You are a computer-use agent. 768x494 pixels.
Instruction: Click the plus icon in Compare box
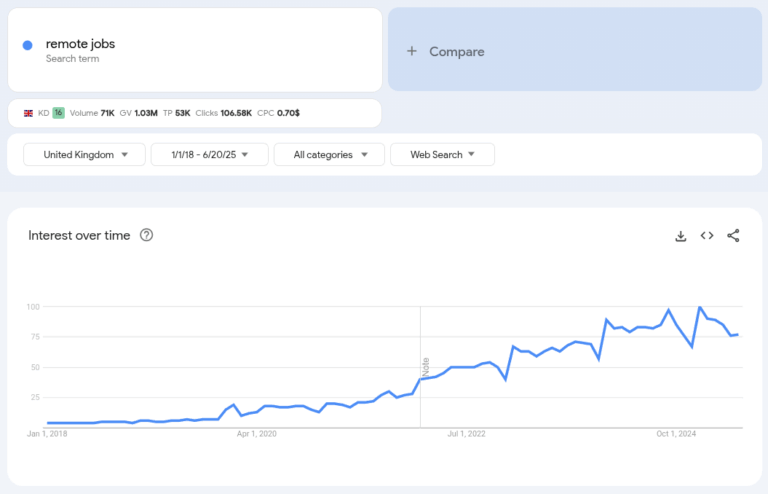tap(412, 51)
